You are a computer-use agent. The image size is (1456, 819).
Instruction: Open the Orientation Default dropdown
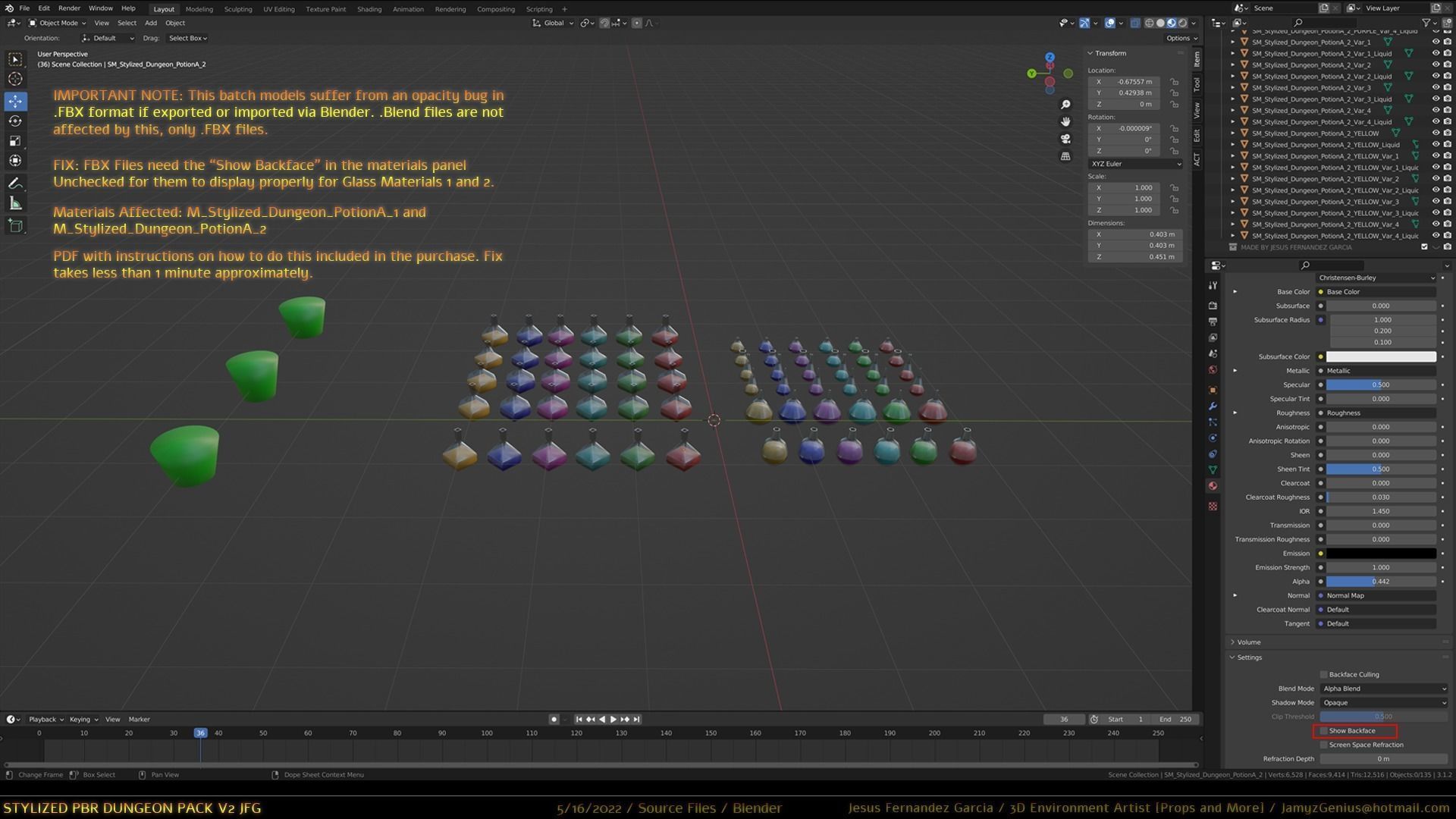pyautogui.click(x=108, y=38)
